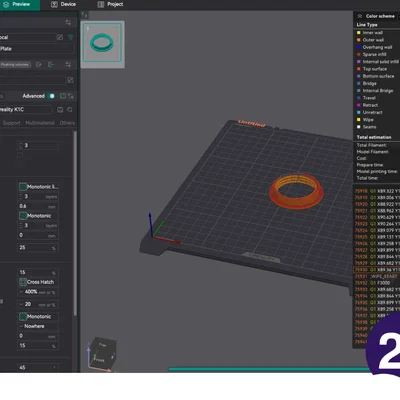This screenshot has height=400, width=400.
Task: Open the search settings magnifier icon
Action: coord(70,109)
